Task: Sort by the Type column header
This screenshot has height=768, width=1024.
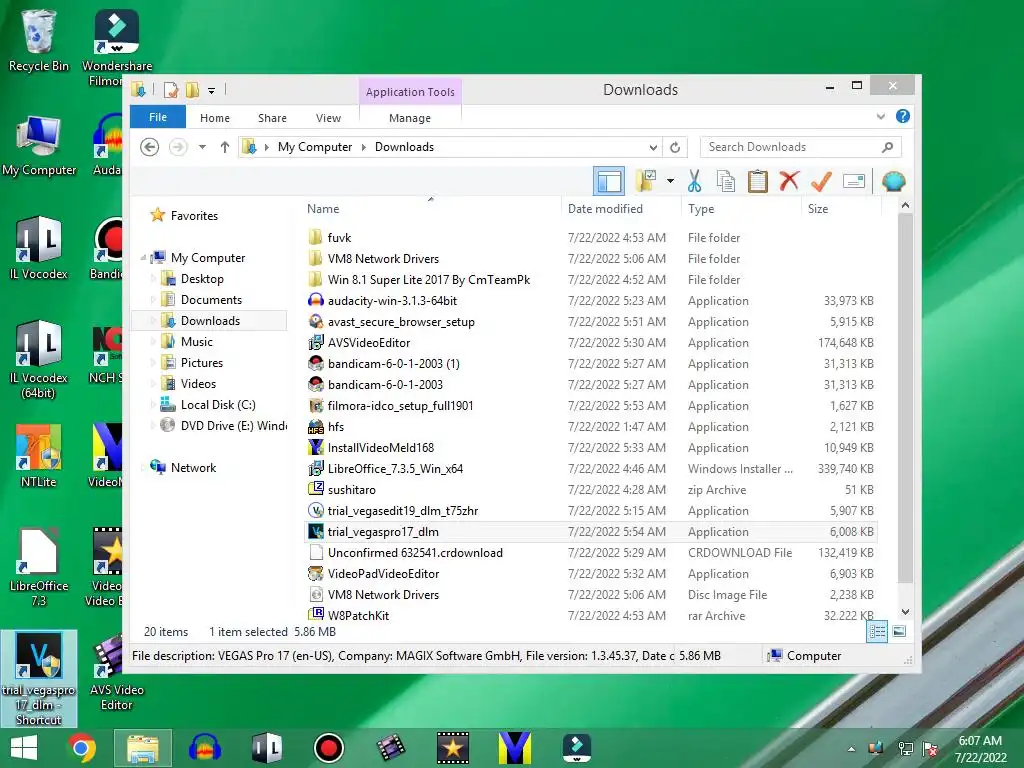Action: point(701,209)
